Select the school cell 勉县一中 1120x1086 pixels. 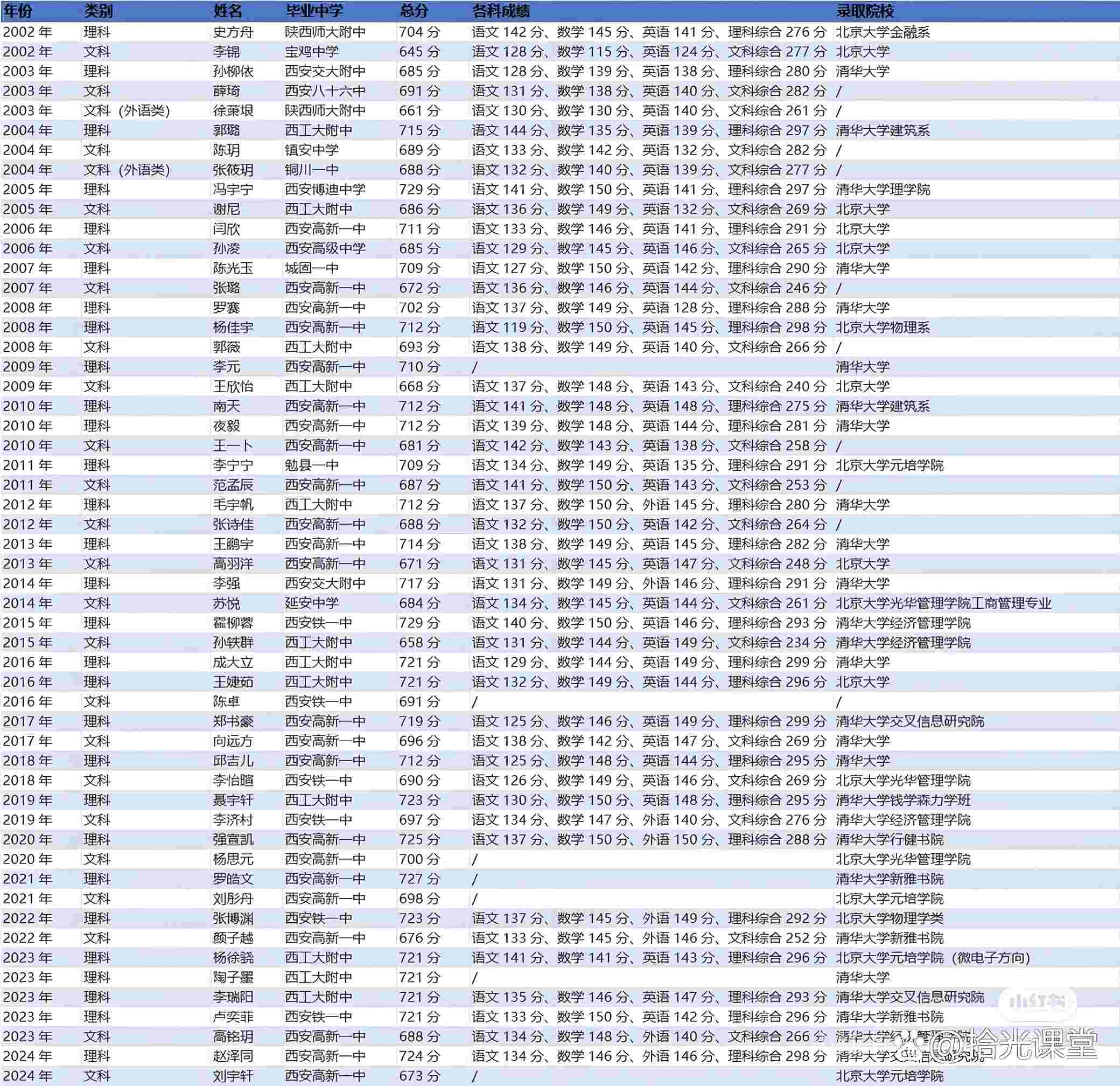(312, 465)
